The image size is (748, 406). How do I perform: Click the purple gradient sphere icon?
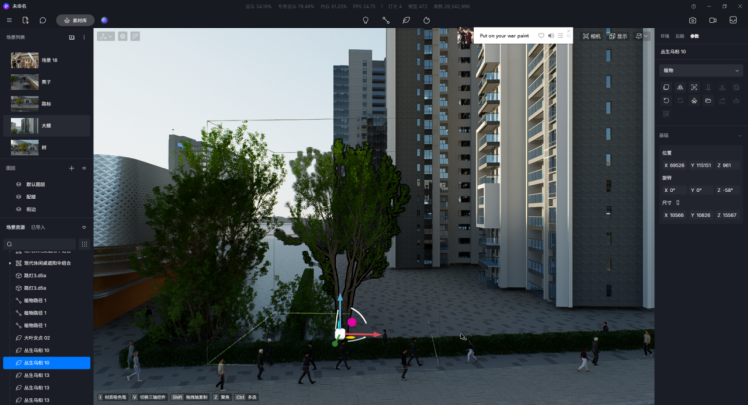click(x=105, y=20)
